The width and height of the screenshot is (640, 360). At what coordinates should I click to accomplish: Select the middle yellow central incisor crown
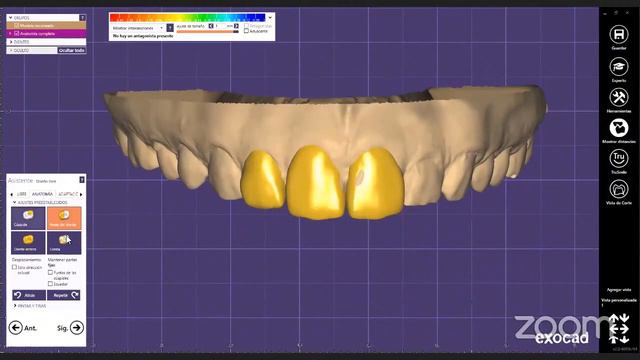tap(315, 182)
